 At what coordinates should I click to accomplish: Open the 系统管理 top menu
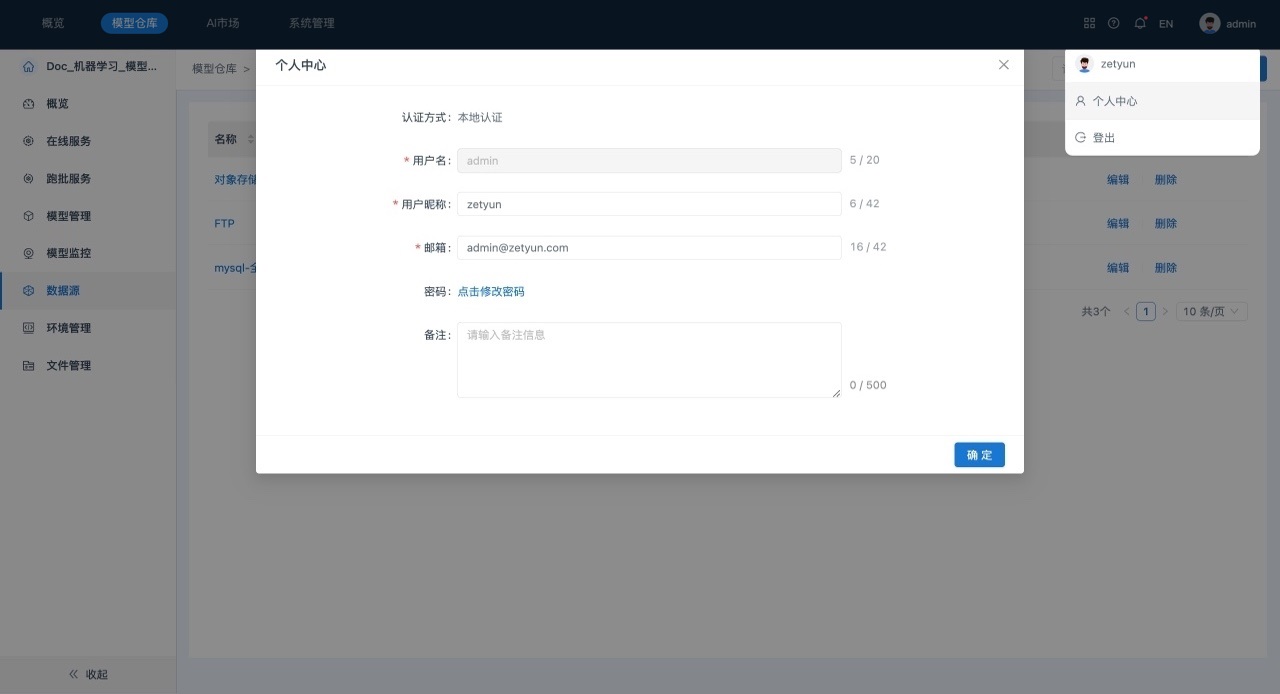click(x=311, y=23)
